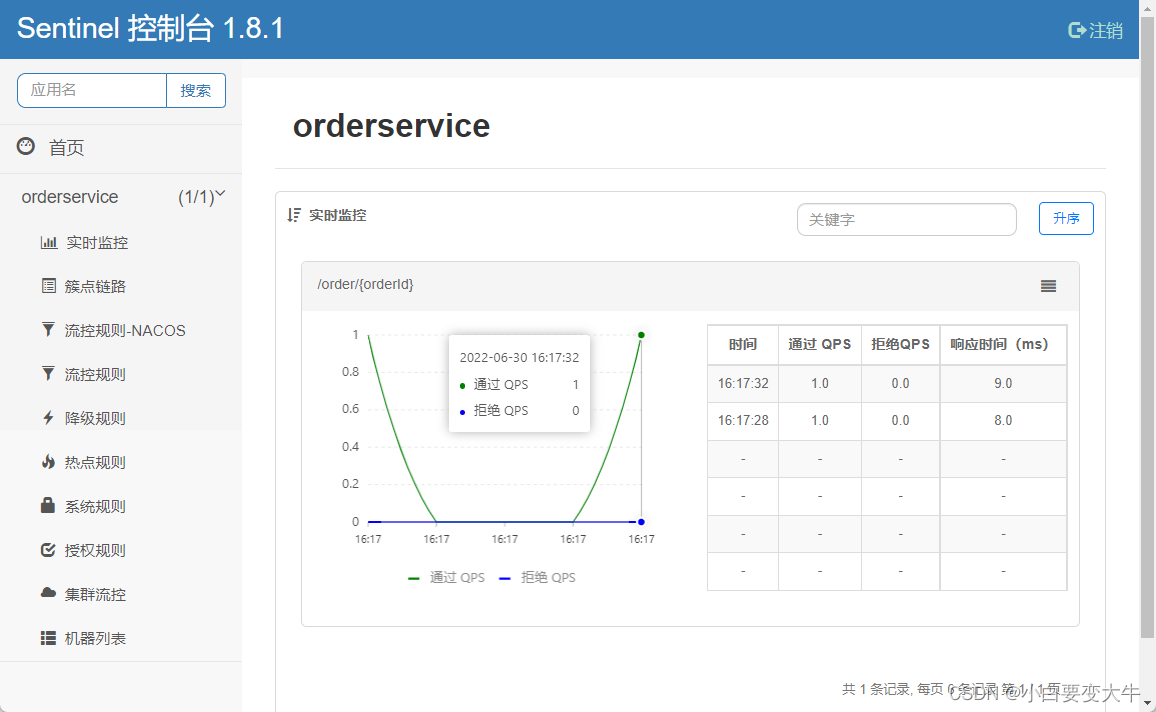Click the 拒绝QPS column header
Viewport: 1156px width, 712px height.
[900, 344]
